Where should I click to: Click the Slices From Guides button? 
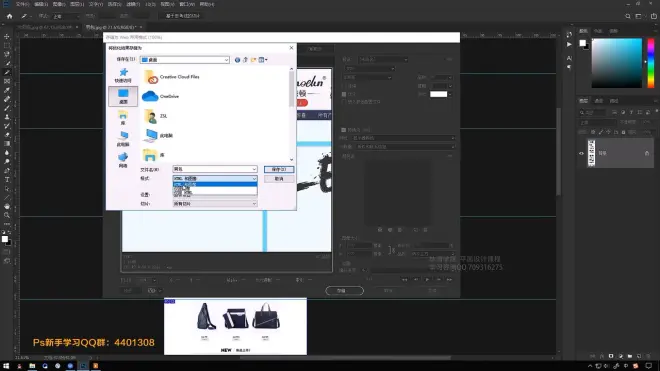pos(183,16)
